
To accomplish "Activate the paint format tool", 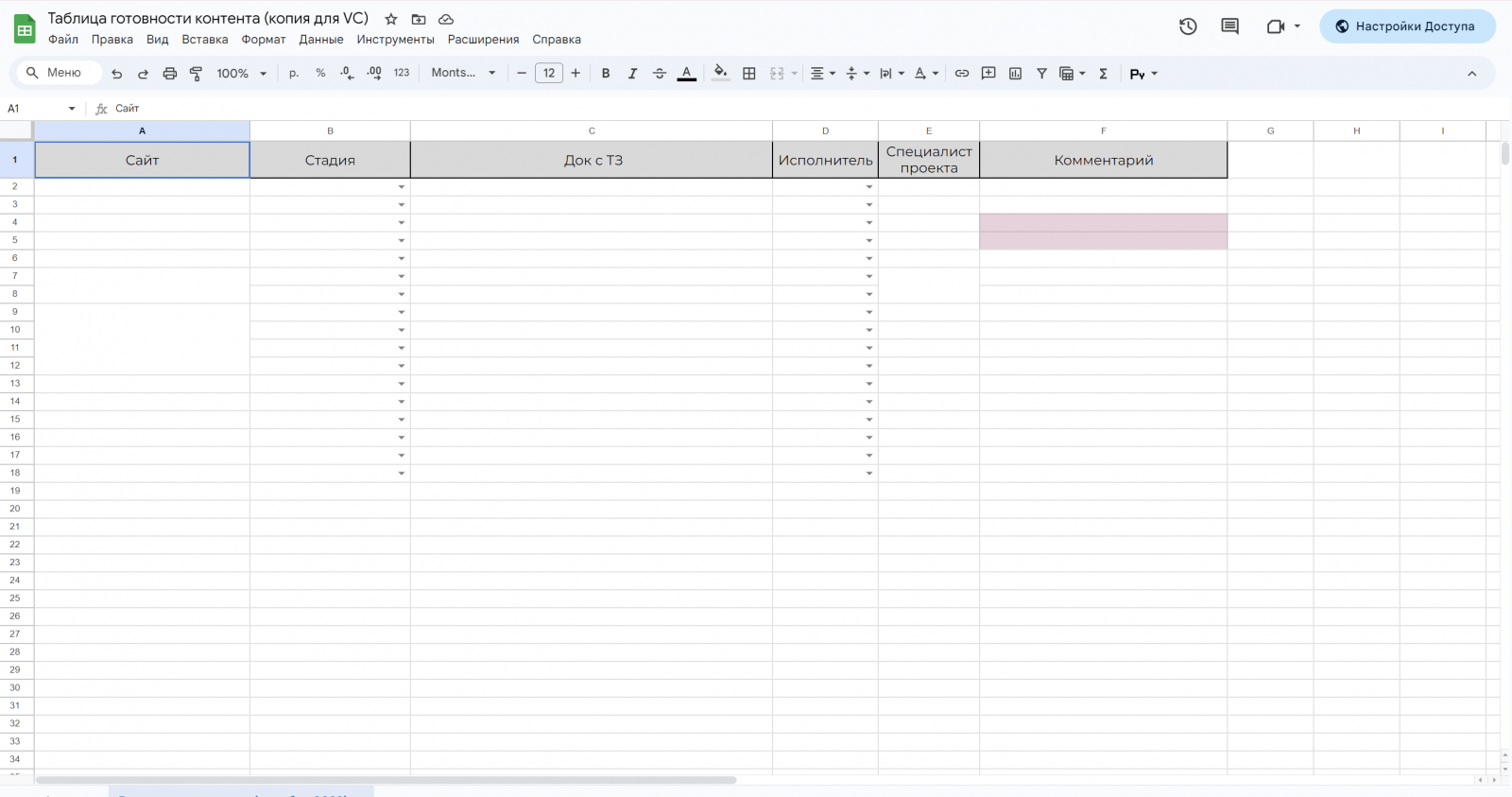I will 197,74.
